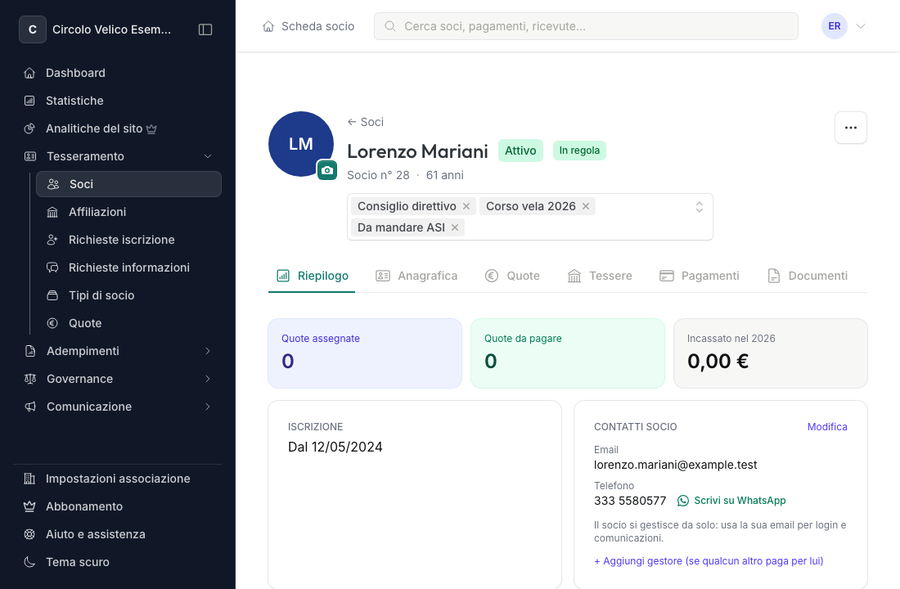Open the Pagamenti tab
900x589 pixels.
[699, 276]
